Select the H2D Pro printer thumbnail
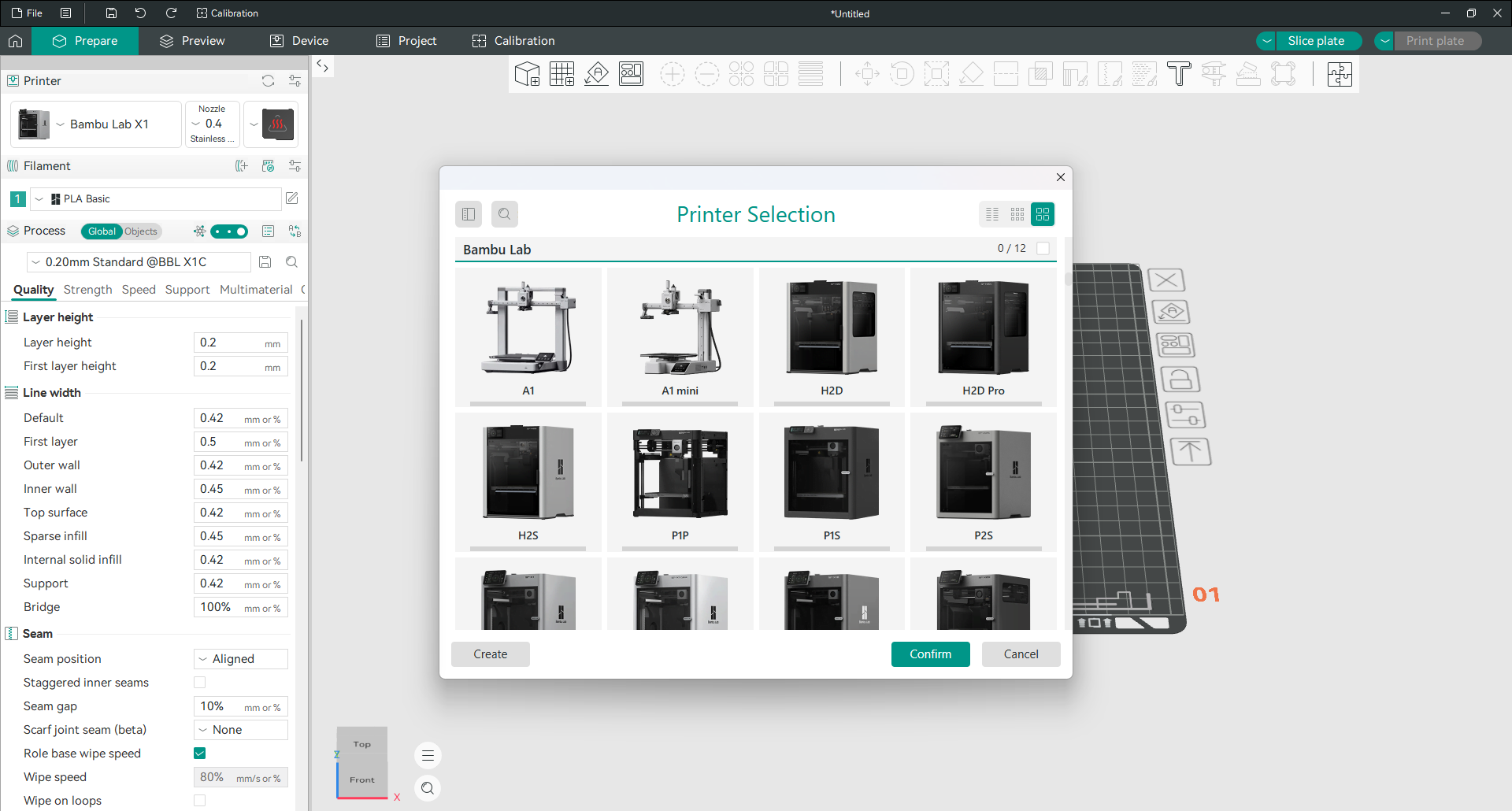Screen dimensions: 1512x811 (x=984, y=337)
